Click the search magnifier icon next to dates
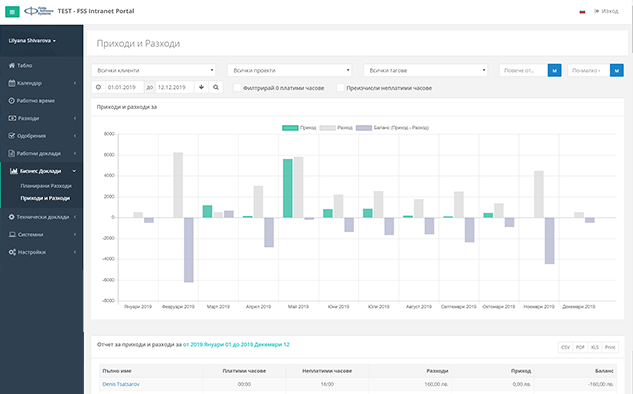 tap(216, 87)
